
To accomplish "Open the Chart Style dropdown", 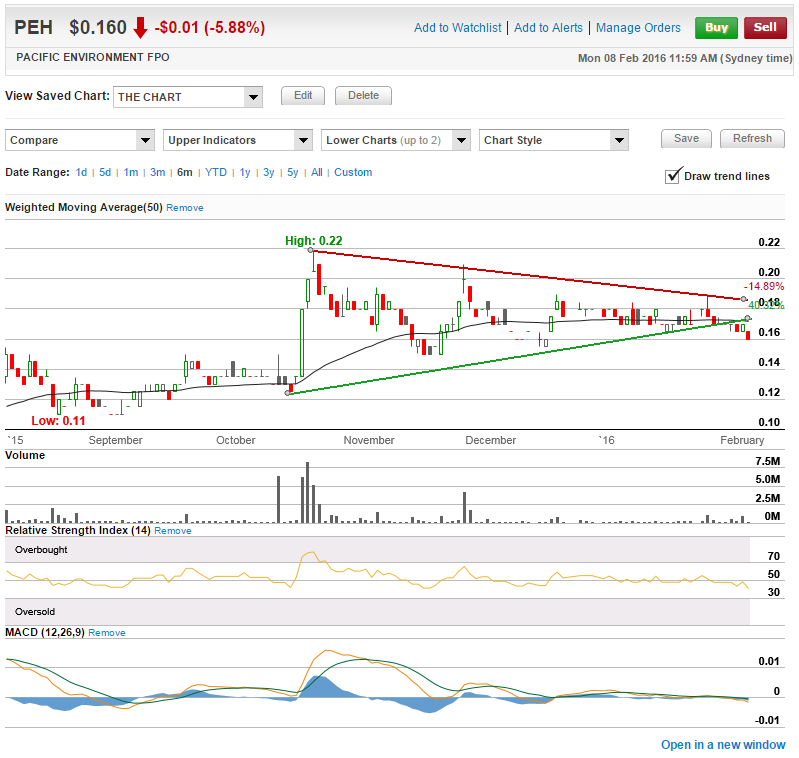I will point(554,140).
